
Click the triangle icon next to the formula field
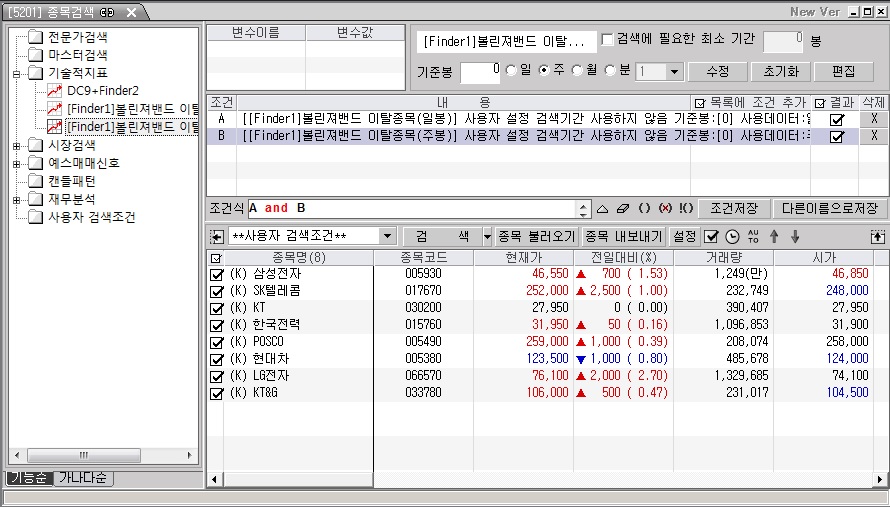click(x=602, y=209)
